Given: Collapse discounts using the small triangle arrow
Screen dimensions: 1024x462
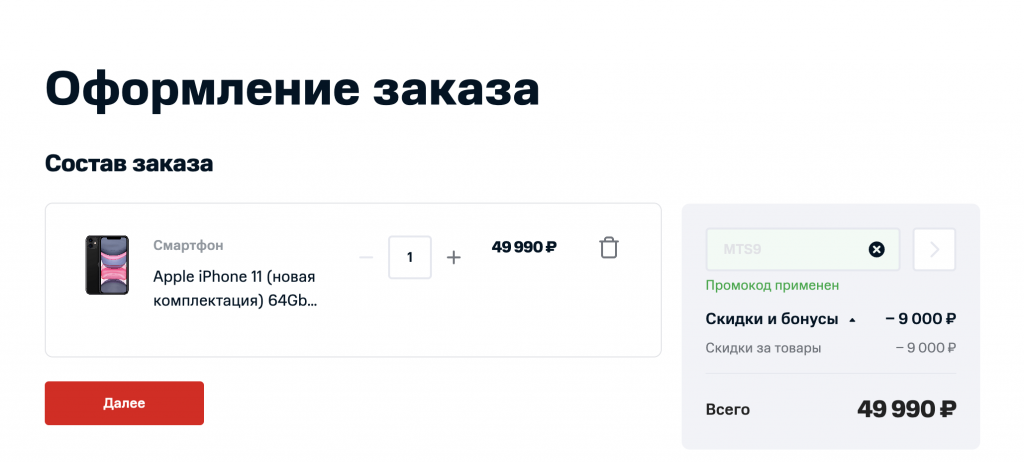Looking at the screenshot, I should point(852,321).
